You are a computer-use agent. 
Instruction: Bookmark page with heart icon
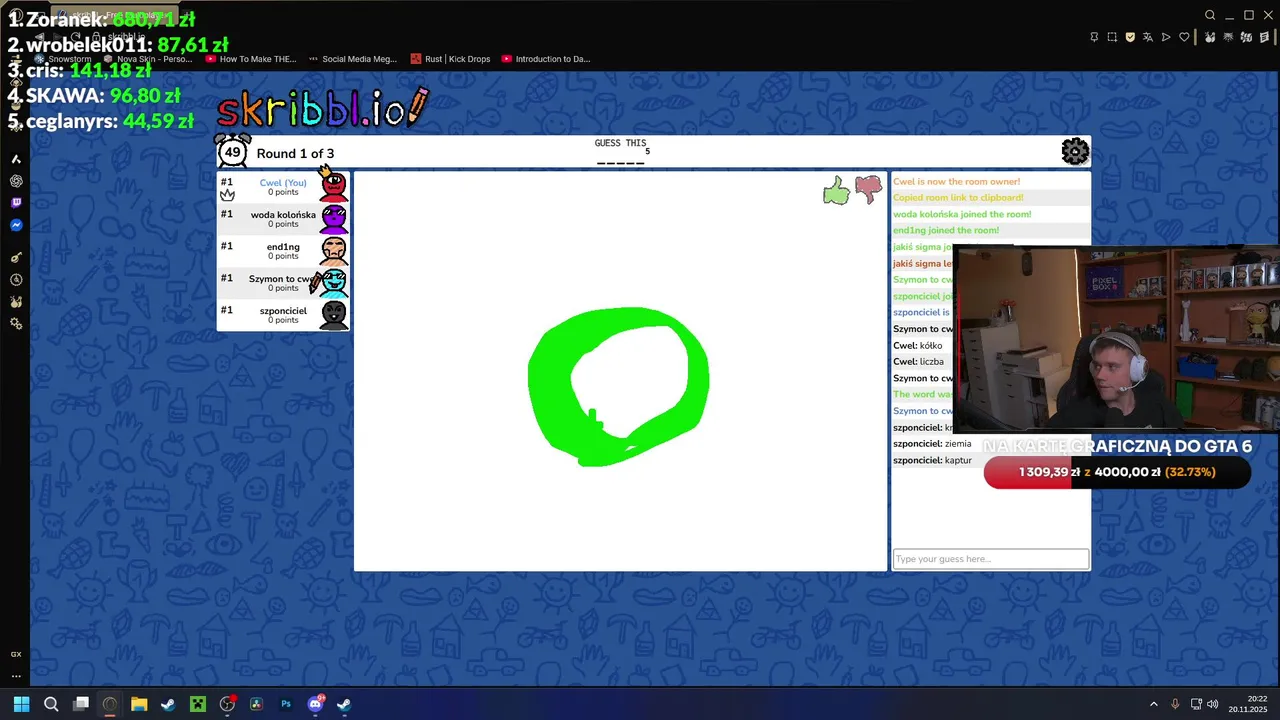pyautogui.click(x=1184, y=37)
